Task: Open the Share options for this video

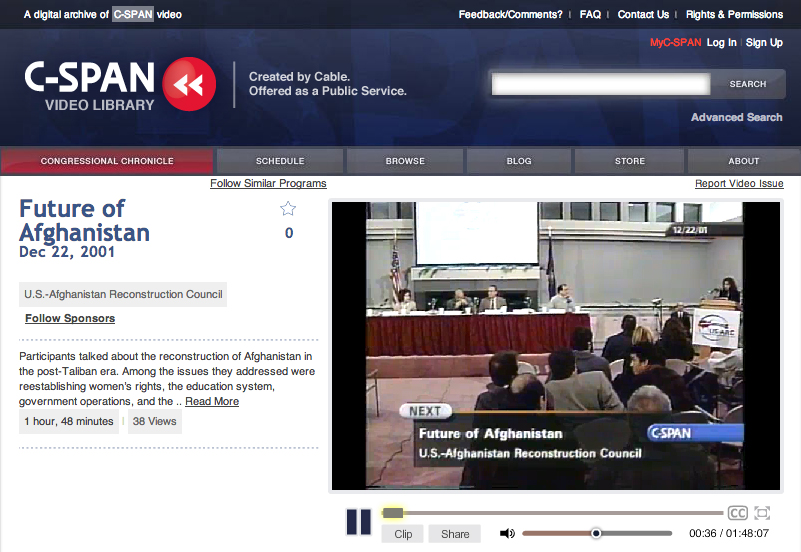Action: pyautogui.click(x=455, y=534)
